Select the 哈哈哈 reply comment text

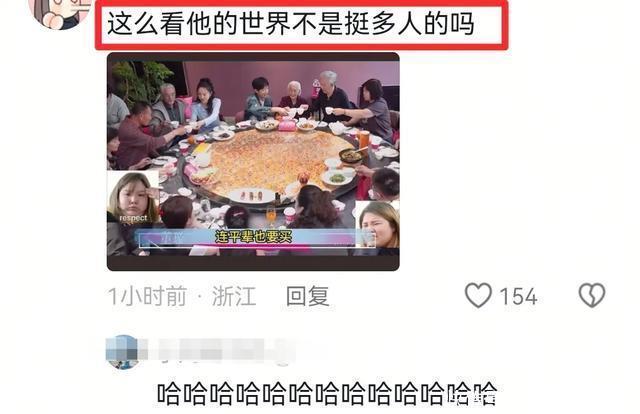(x=327, y=394)
